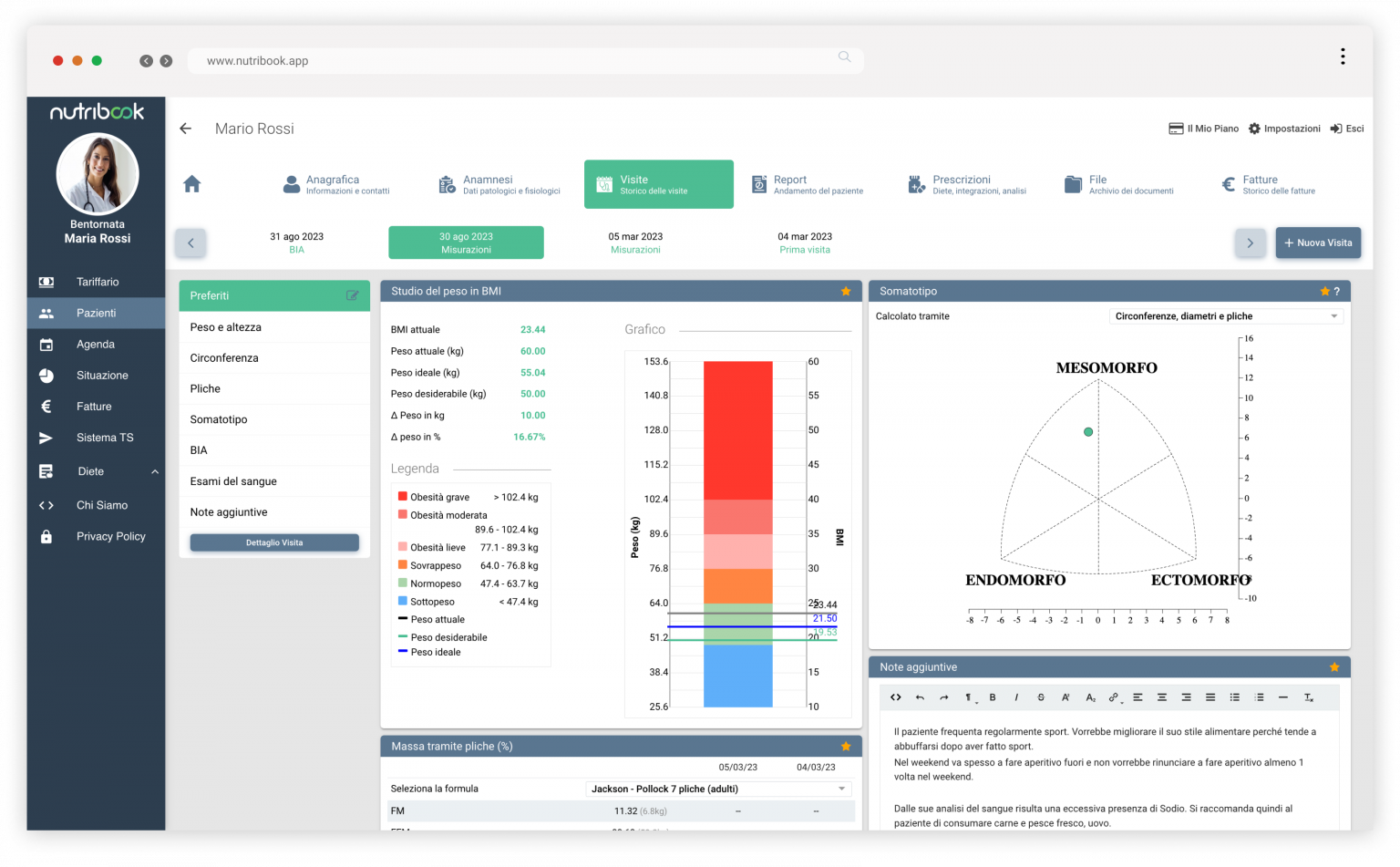Toggle bold formatting in the notes editor
Viewport: 1400px width, 867px height.
click(993, 697)
